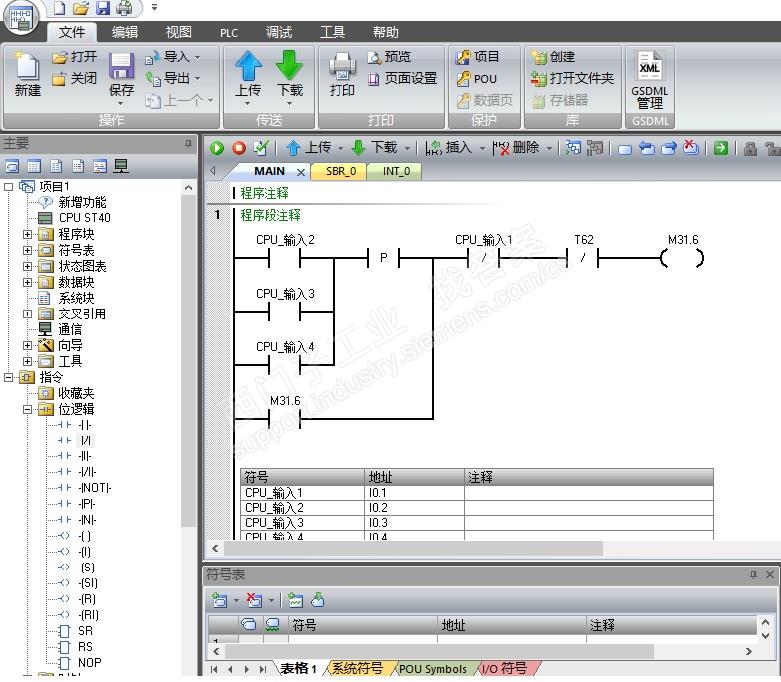Click the blue 上传 upload arrow in ribbon

(x=248, y=65)
